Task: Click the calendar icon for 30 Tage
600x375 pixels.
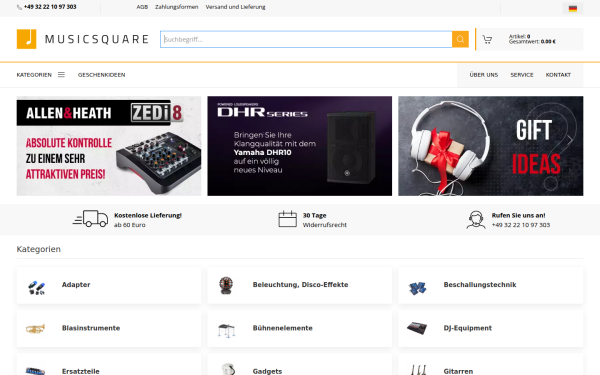Action: [x=287, y=219]
